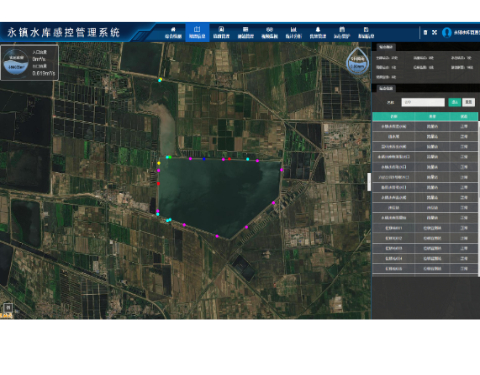The image size is (480, 375).
Task: Open the bell alarm icon nav item
Action: coord(318,33)
